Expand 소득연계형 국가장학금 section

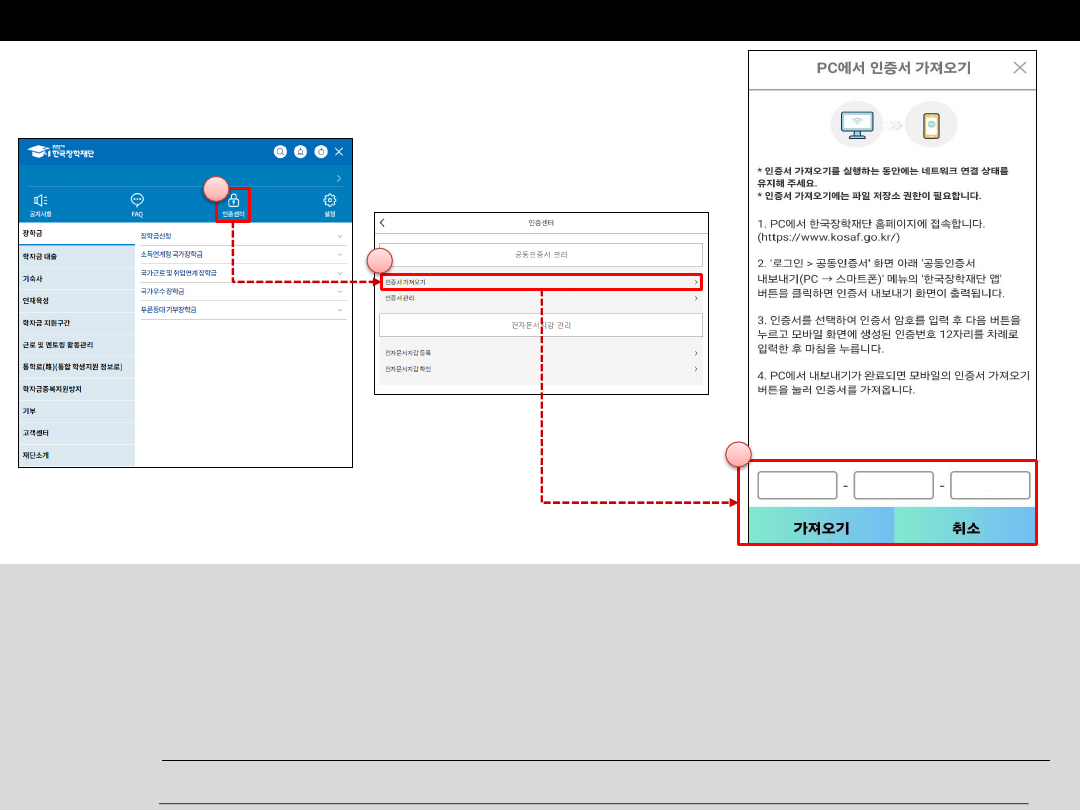point(240,255)
